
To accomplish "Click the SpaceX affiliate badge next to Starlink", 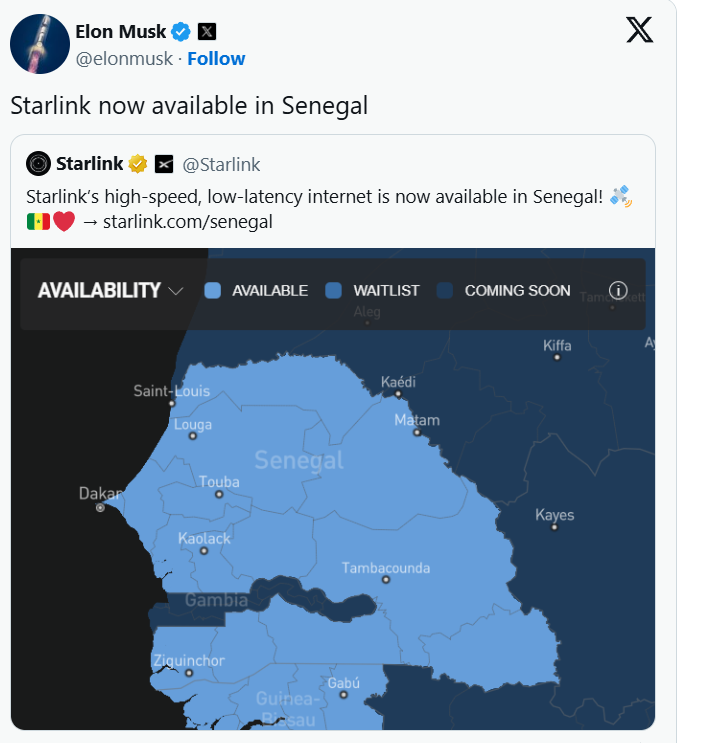I will (x=164, y=164).
